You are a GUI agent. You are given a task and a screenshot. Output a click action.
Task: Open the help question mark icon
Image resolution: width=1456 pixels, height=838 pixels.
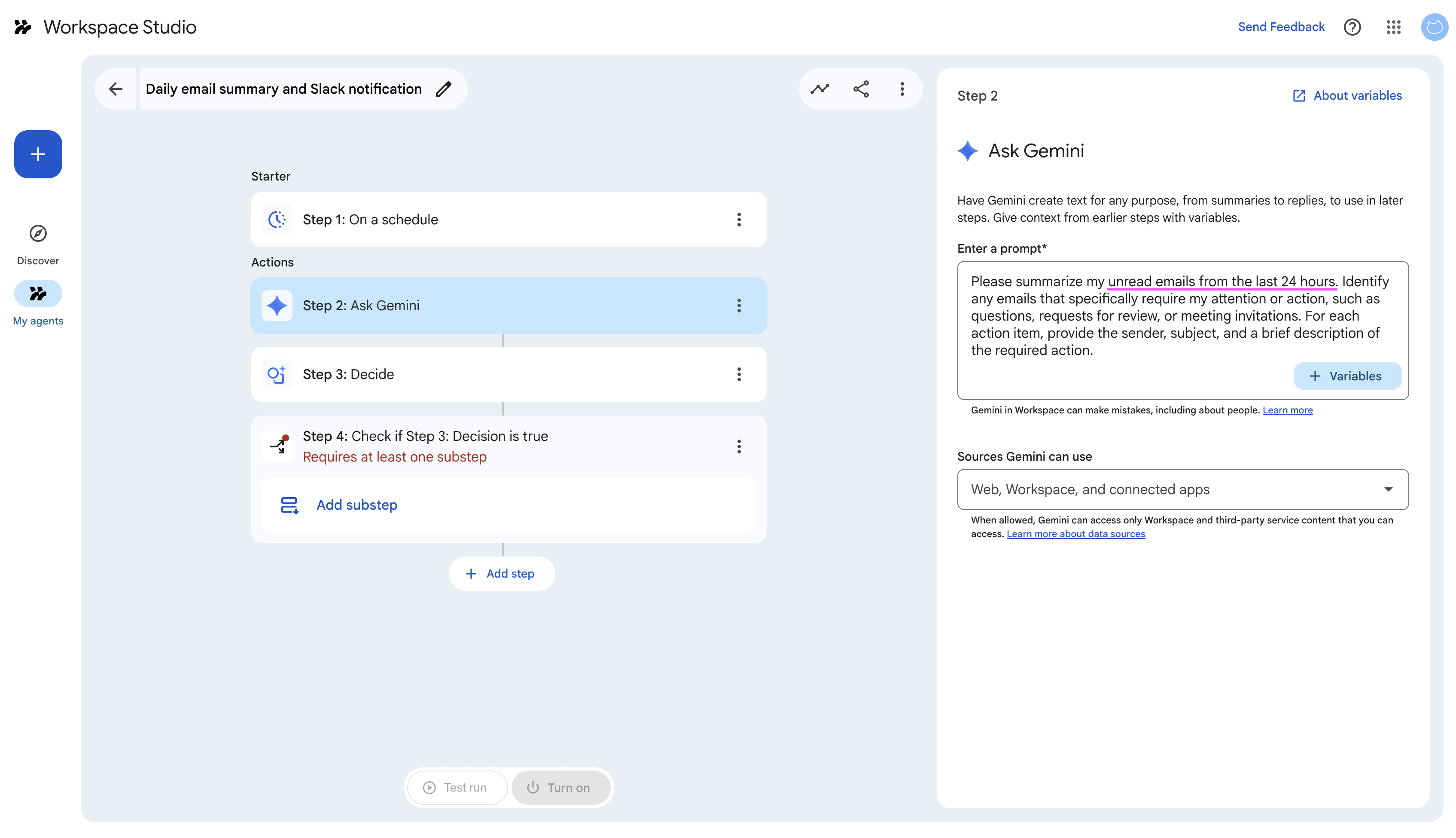[x=1352, y=27]
